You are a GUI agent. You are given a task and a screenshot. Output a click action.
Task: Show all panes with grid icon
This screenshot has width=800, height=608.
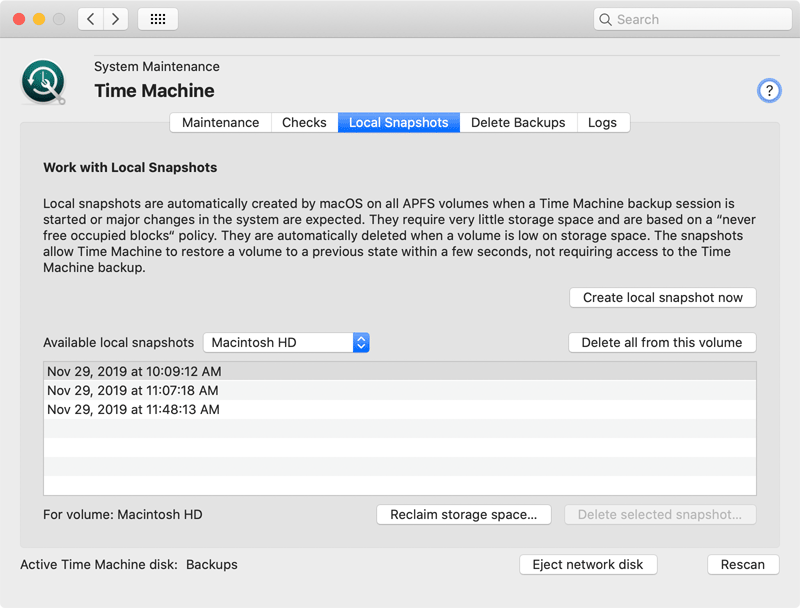158,19
